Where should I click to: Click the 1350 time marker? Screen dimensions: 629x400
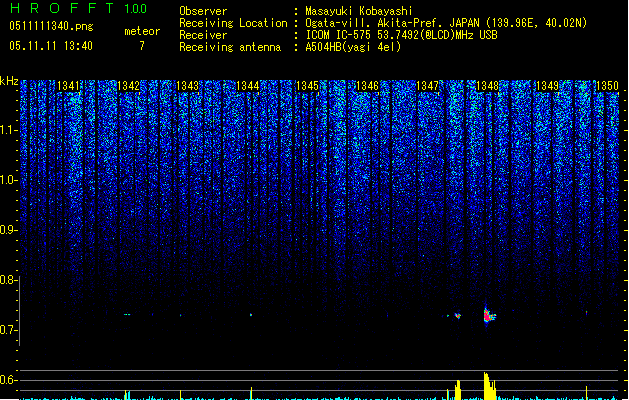pyautogui.click(x=607, y=86)
